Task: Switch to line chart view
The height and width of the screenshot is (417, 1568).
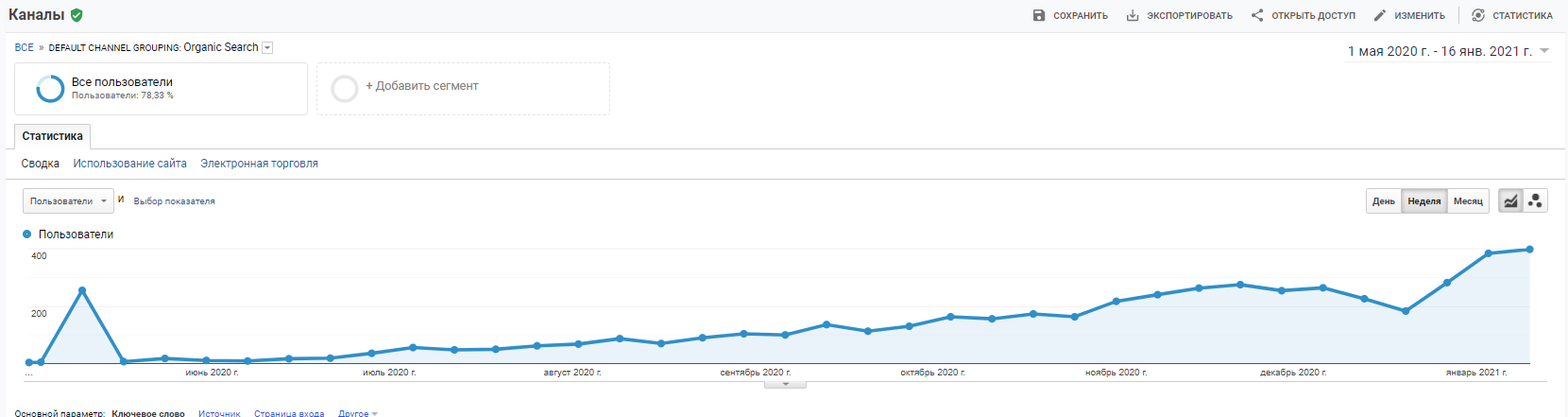Action: 1510,200
